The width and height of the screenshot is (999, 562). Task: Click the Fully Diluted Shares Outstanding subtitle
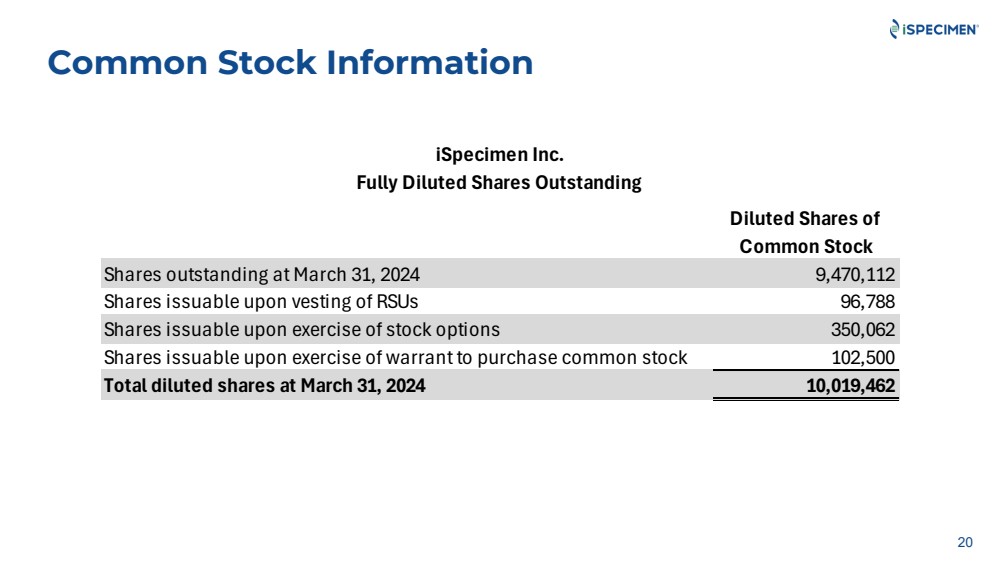(499, 183)
